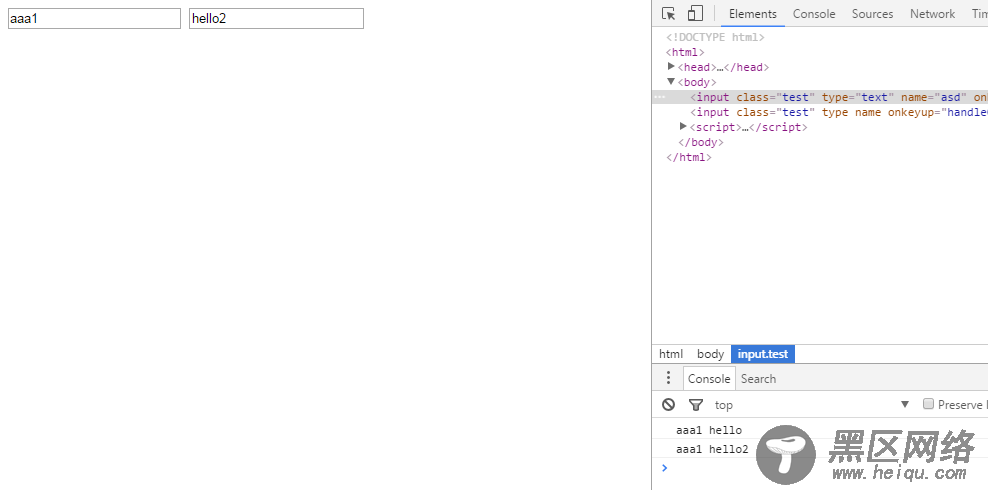
Task: Open the Network tab
Action: (932, 14)
